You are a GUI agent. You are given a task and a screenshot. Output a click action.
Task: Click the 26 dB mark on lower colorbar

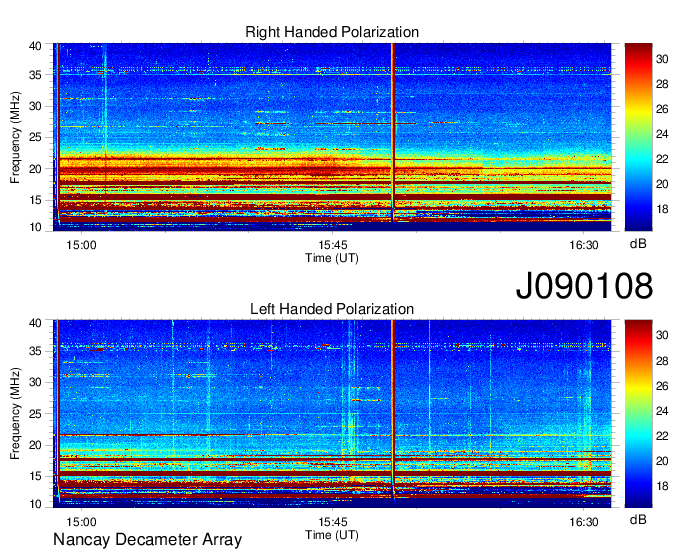(662, 386)
